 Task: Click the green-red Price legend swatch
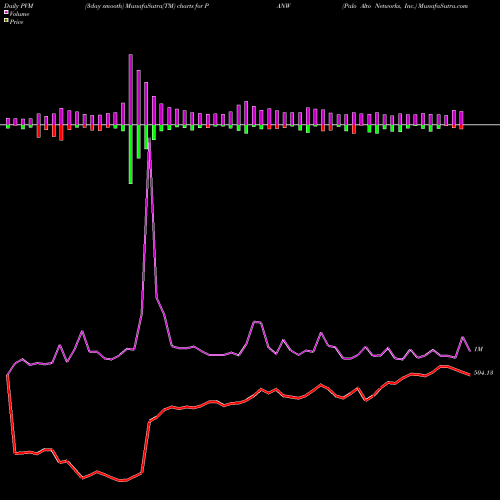(6, 21)
